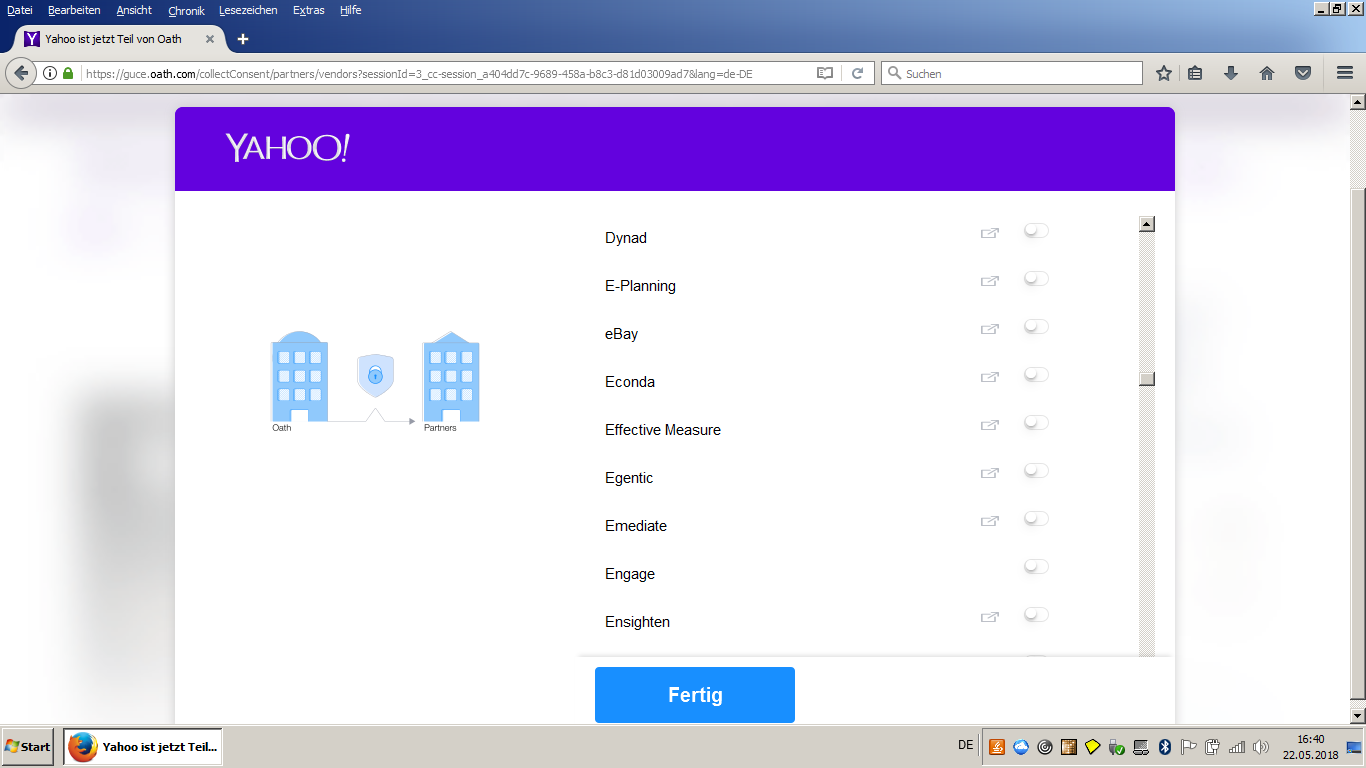Toggle the Effective Measure consent switch
The image size is (1366, 768).
pyautogui.click(x=1036, y=423)
